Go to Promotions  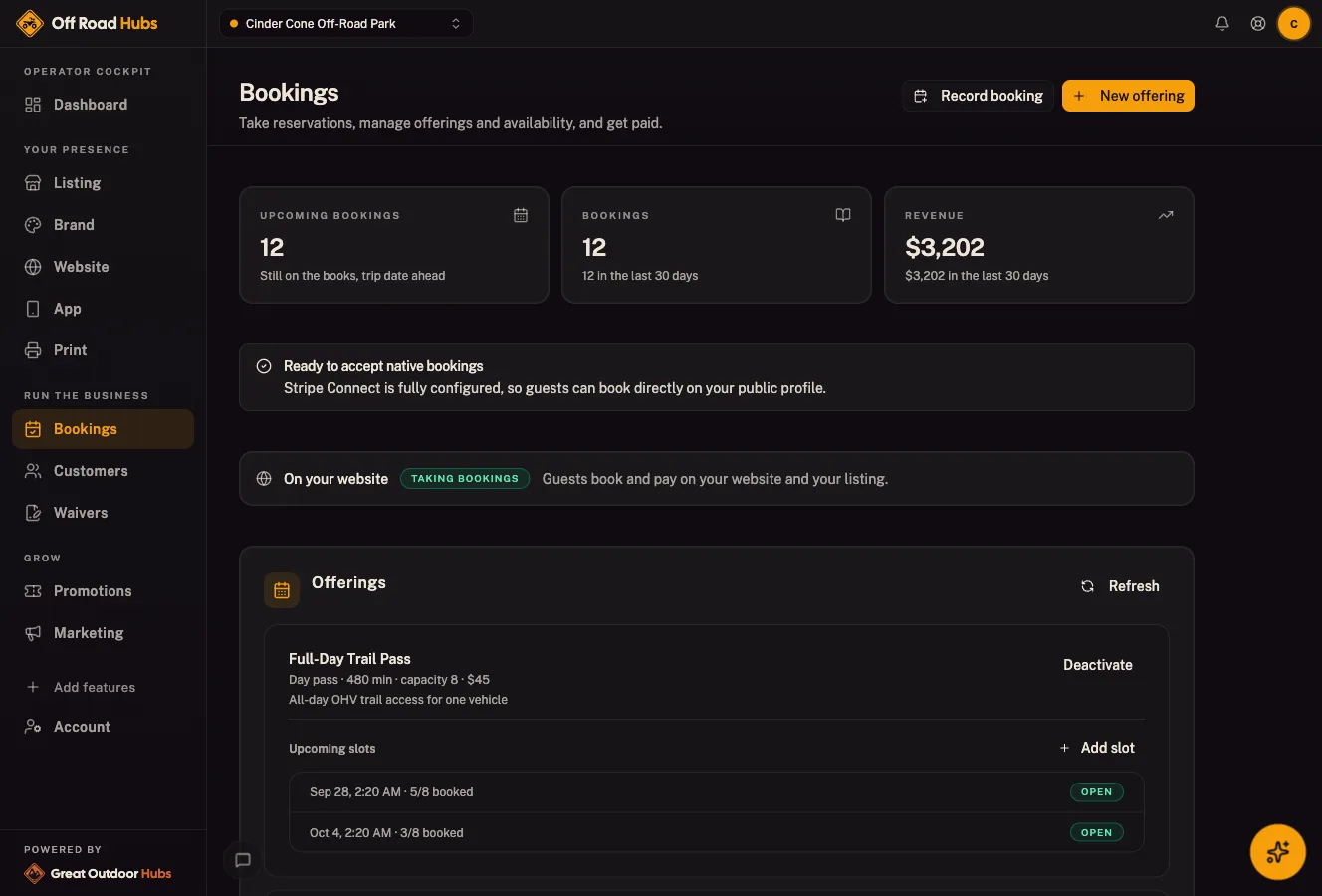(103, 591)
